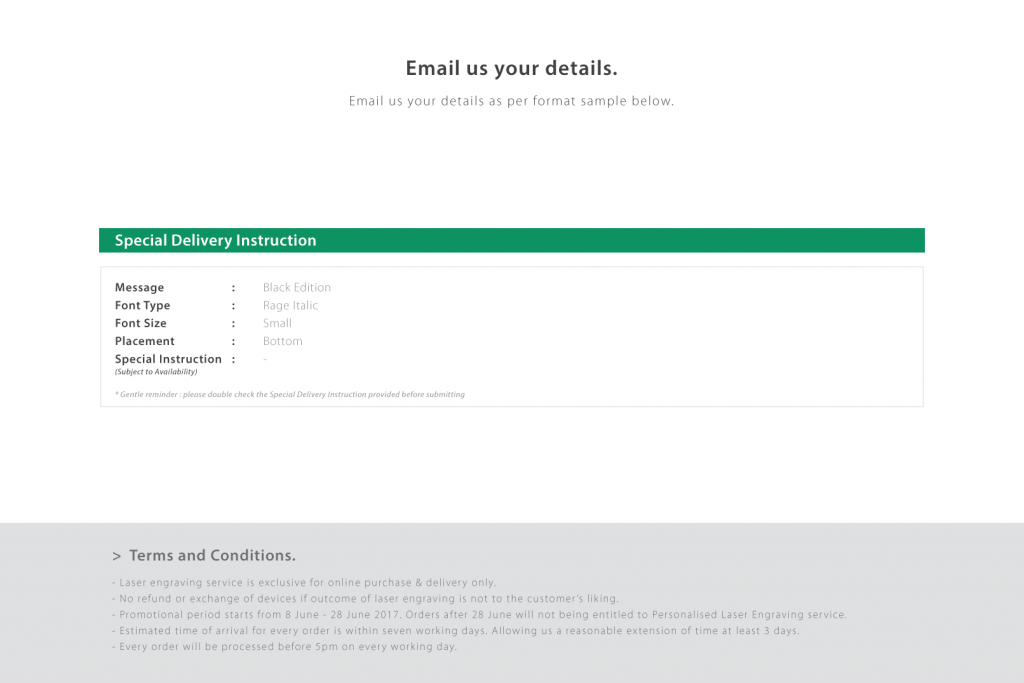Select the 'Small' font size value

[277, 323]
